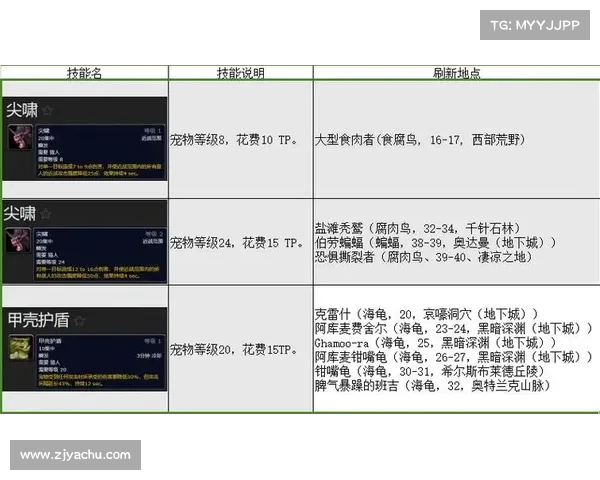
Task: Click the star beside the first 尖啸 title
Action: [x=46, y=110]
